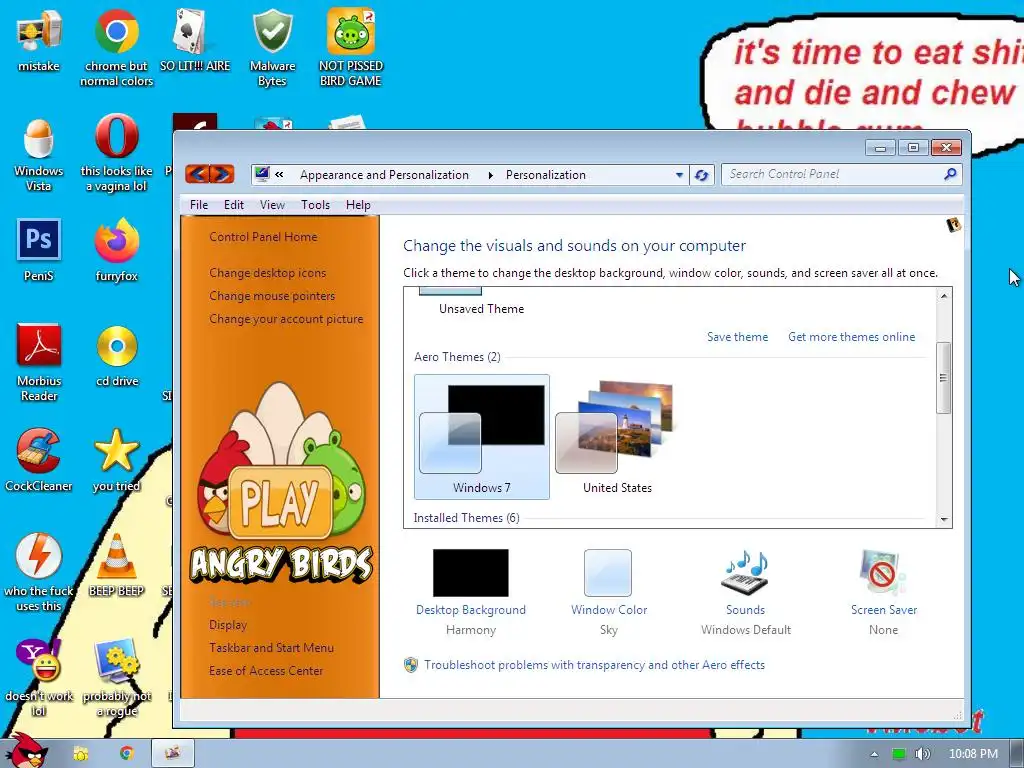Click the 'BEEP BEEP' traffic cone icon
1024x768 pixels.
coord(116,566)
